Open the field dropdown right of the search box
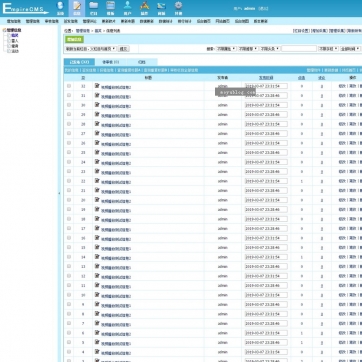 (328, 49)
